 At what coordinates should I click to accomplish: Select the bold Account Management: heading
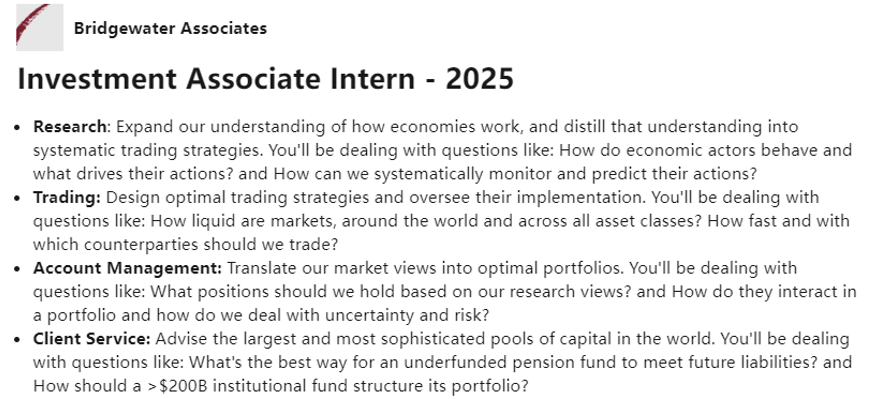[x=128, y=269]
